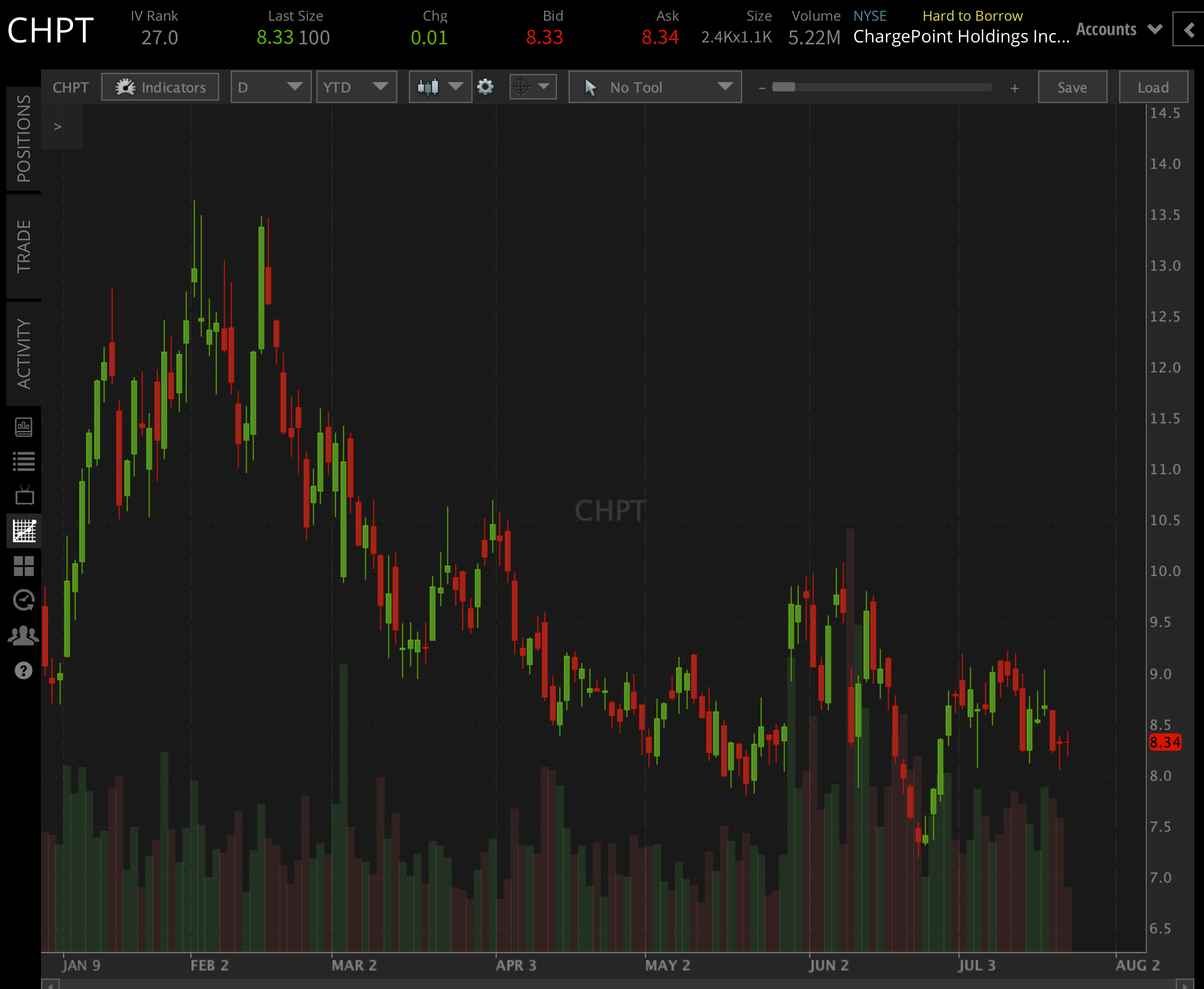Open the Indicators panel
This screenshot has width=1204, height=989.
click(160, 87)
